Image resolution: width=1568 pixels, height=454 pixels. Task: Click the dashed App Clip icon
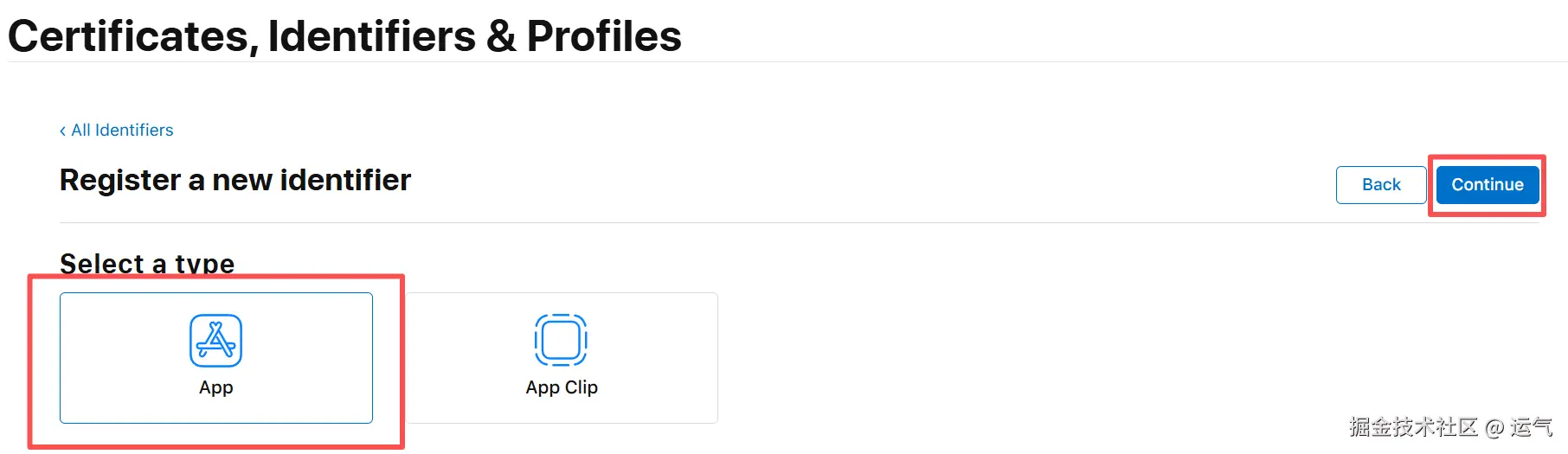(x=561, y=340)
